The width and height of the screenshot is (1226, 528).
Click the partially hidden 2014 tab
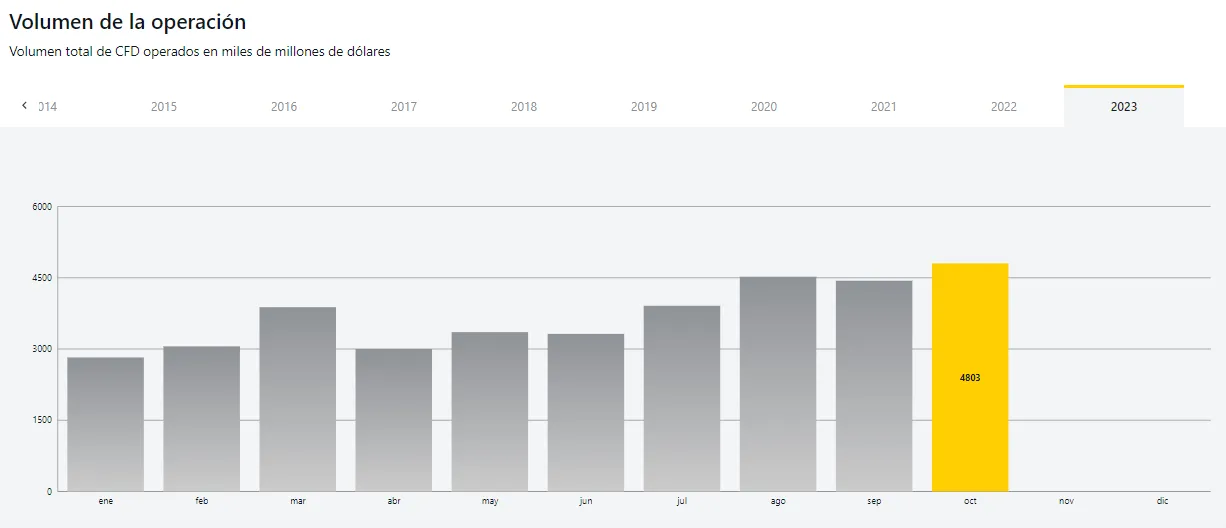click(47, 107)
